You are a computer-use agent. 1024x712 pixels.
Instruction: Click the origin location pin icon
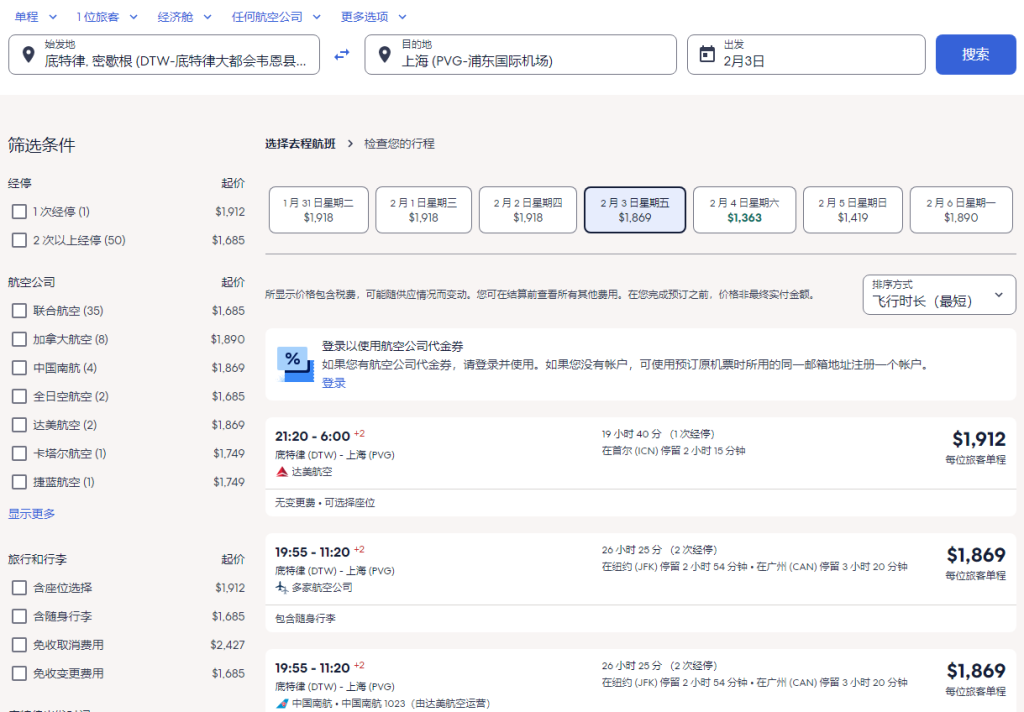[x=27, y=54]
